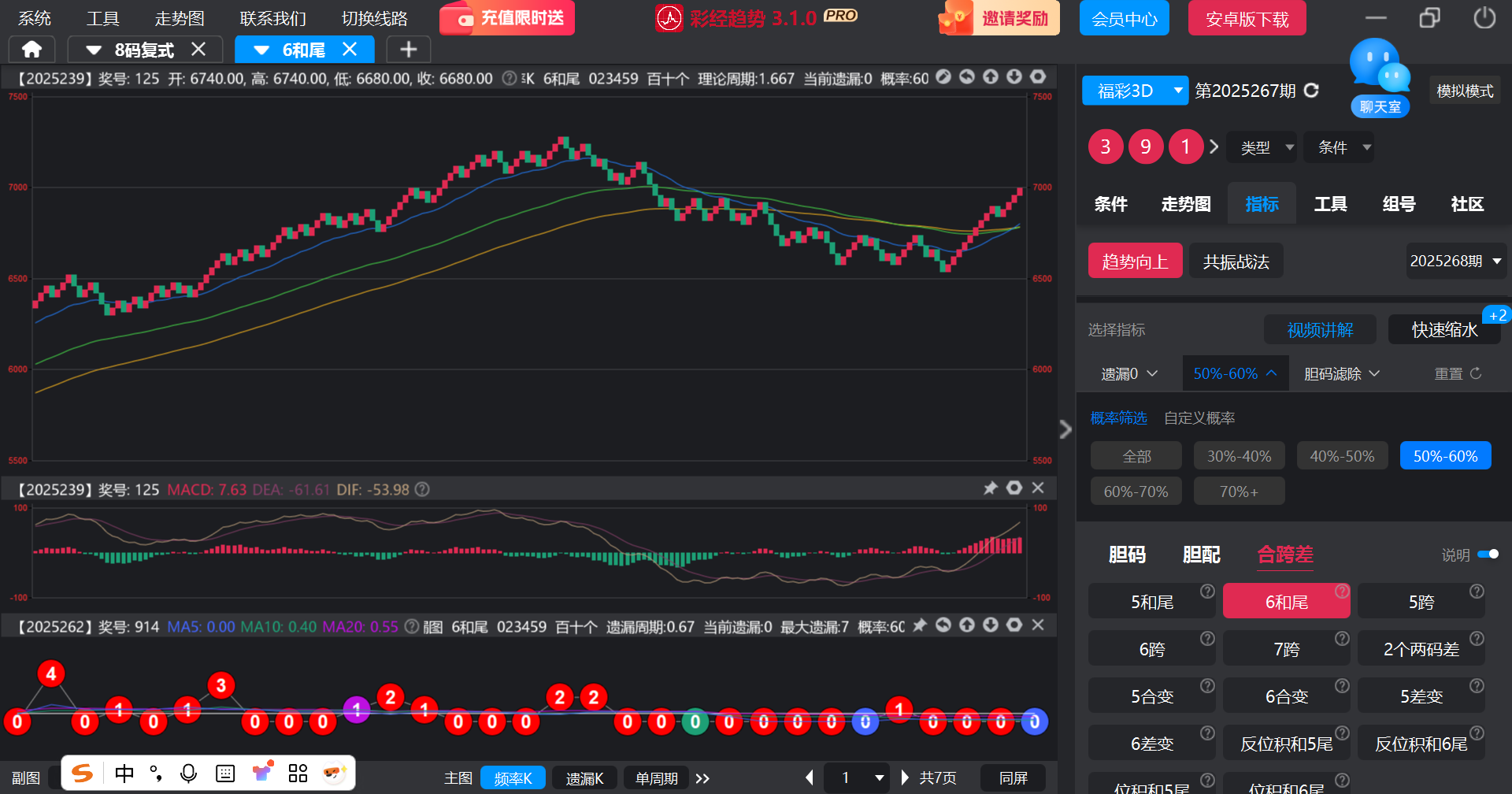Switch to the 走势图 tab in right panel
The height and width of the screenshot is (794, 1512).
click(x=1185, y=204)
